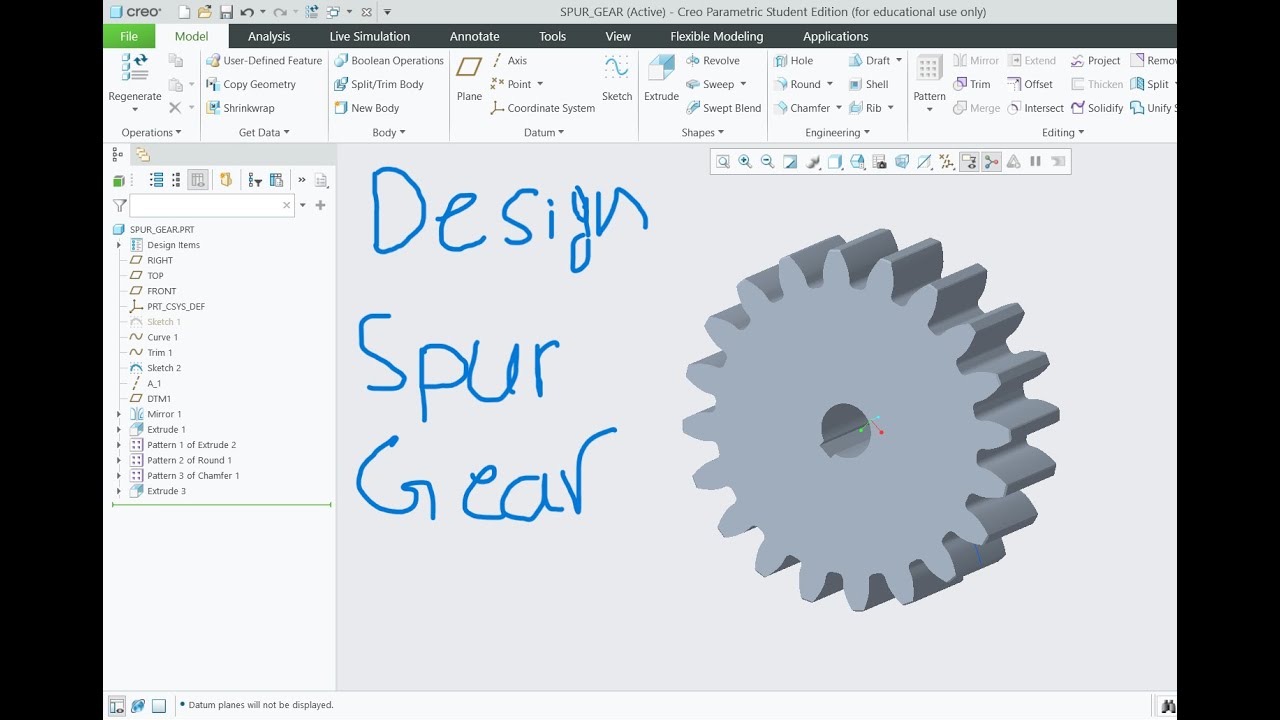Click the Split/Trim Body button
This screenshot has width=1280, height=720.
[x=379, y=84]
